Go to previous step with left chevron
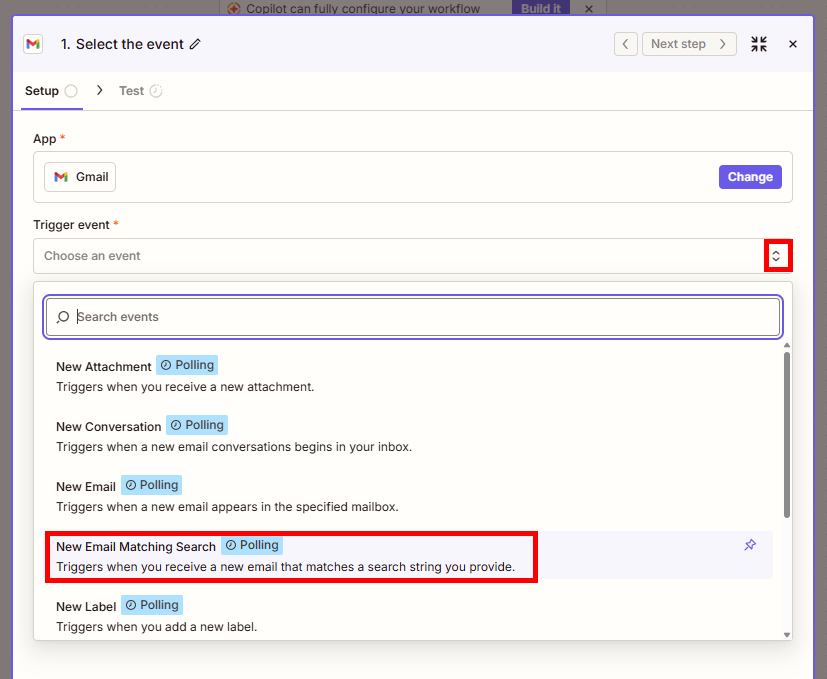827x679 pixels. (x=626, y=44)
